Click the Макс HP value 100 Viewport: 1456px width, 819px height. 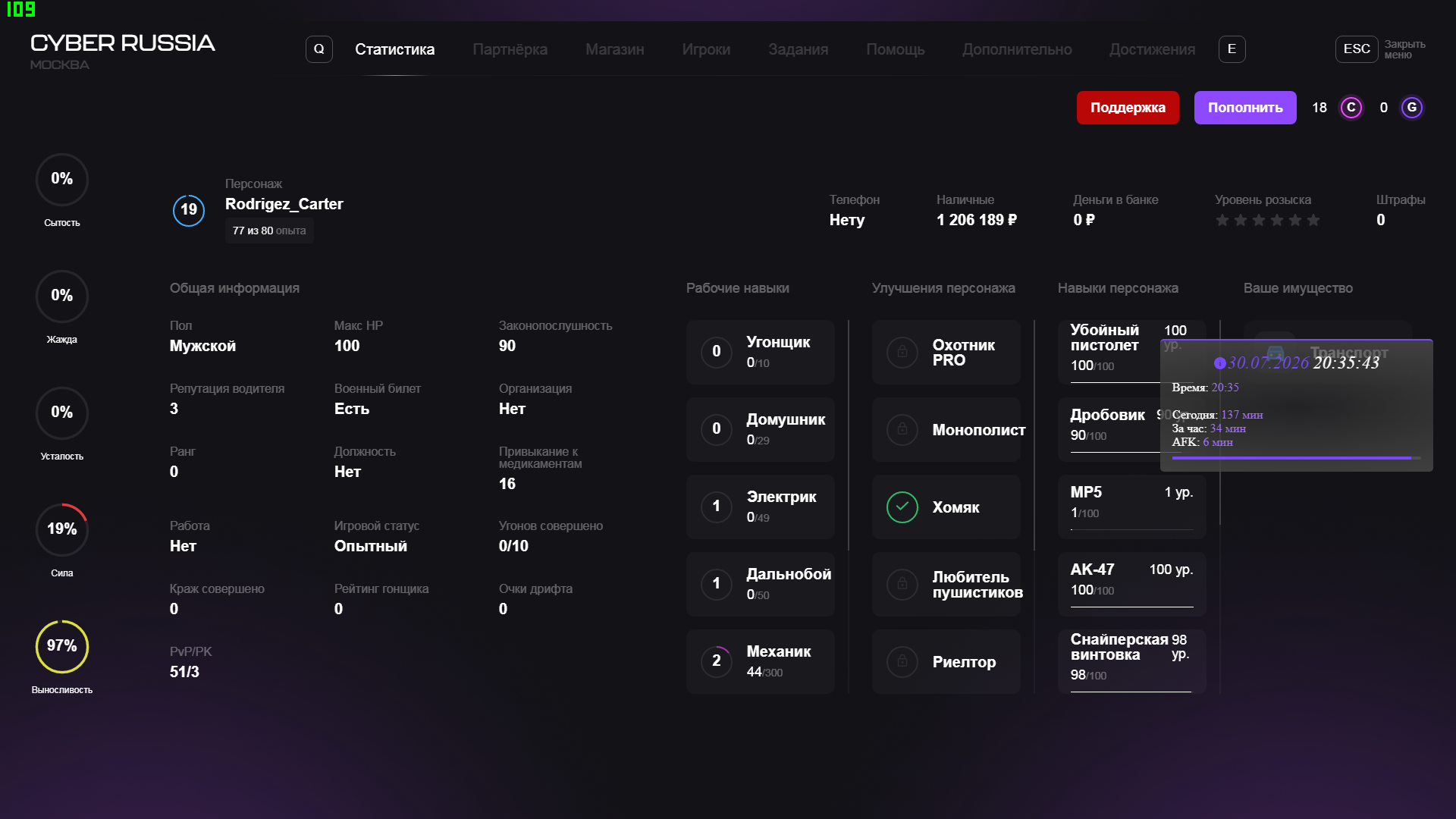click(347, 346)
